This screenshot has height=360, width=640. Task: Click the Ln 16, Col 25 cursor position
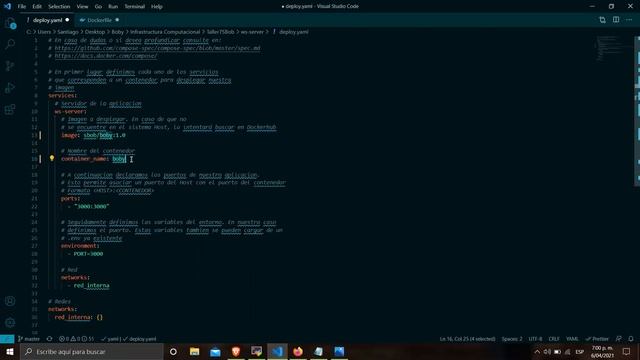[467, 339]
